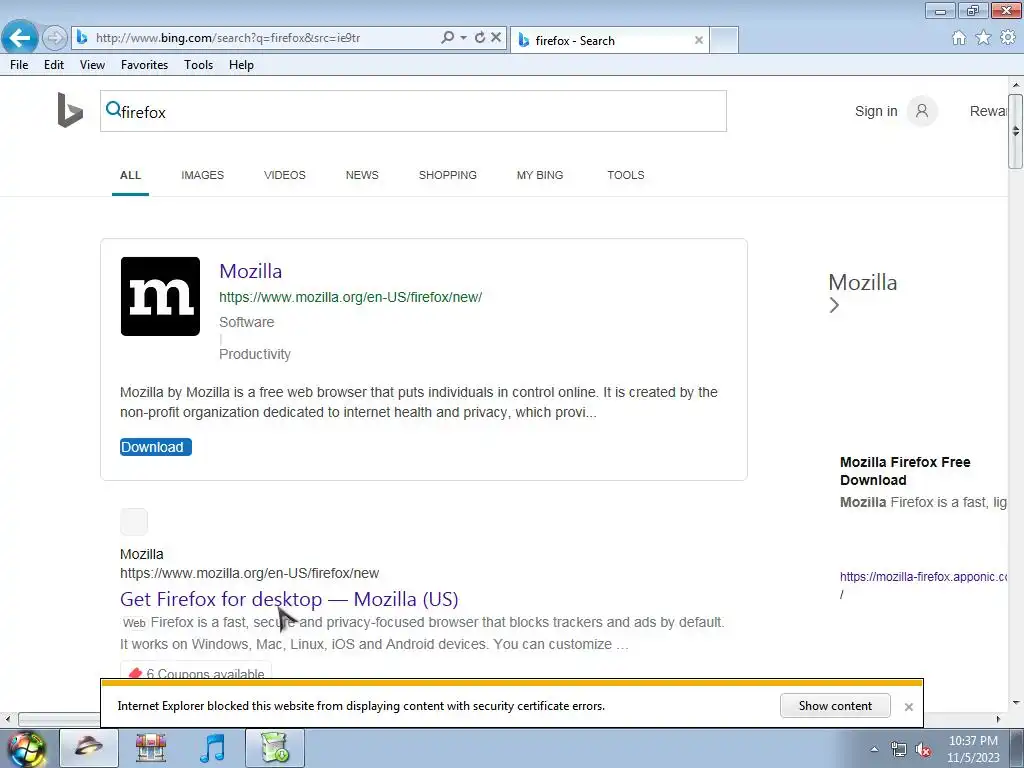Click the horizontal scrollbar right arrow

(x=999, y=719)
